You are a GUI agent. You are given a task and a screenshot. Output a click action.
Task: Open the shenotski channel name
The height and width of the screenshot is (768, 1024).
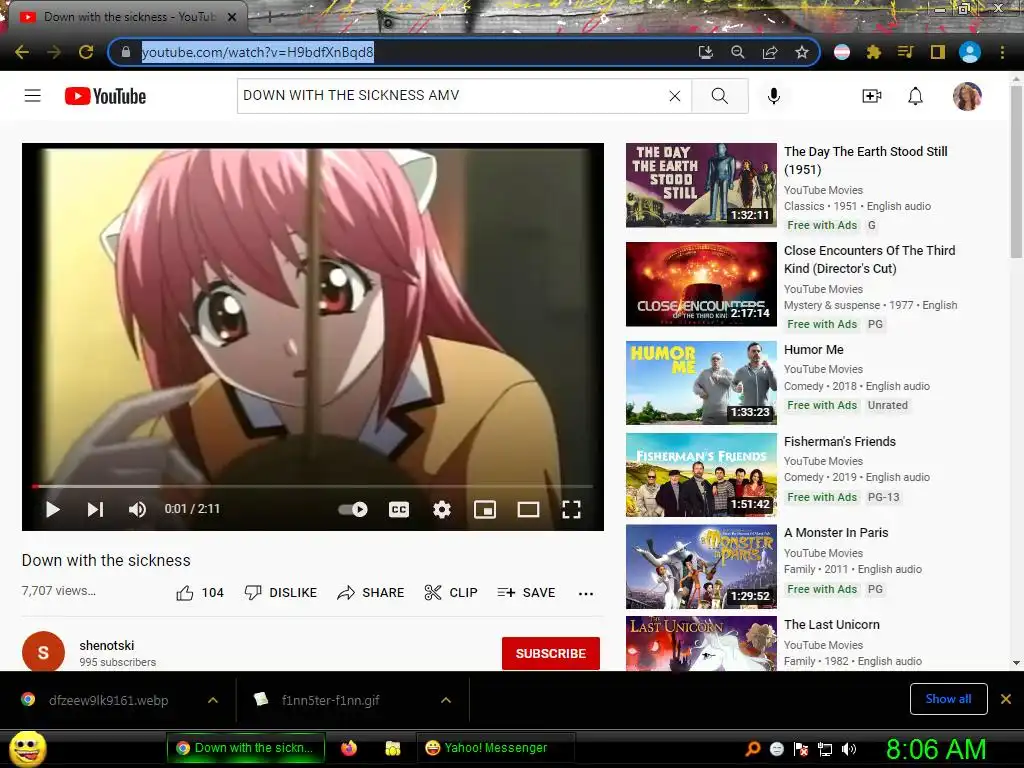point(107,645)
